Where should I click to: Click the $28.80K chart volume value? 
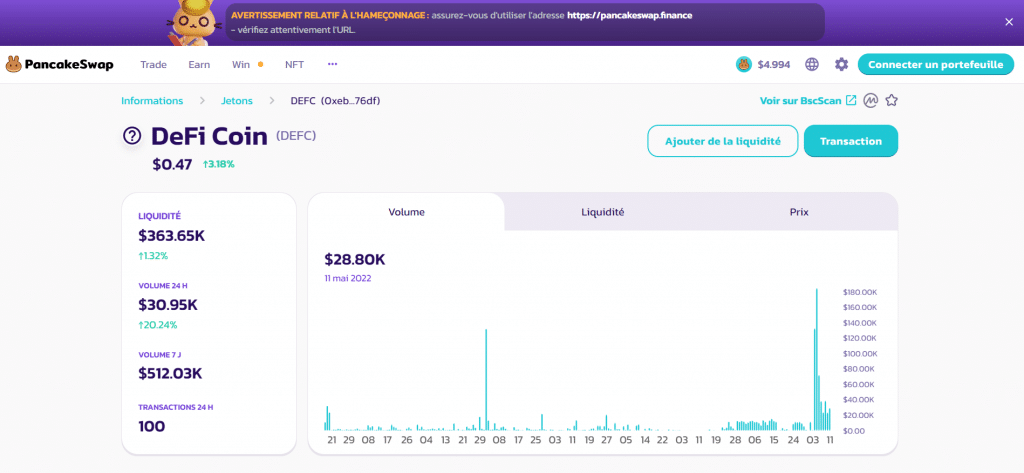point(355,259)
